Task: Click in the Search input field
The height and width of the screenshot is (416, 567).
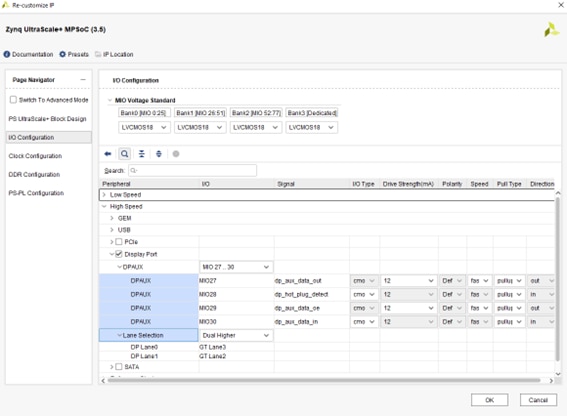Action: 192,170
